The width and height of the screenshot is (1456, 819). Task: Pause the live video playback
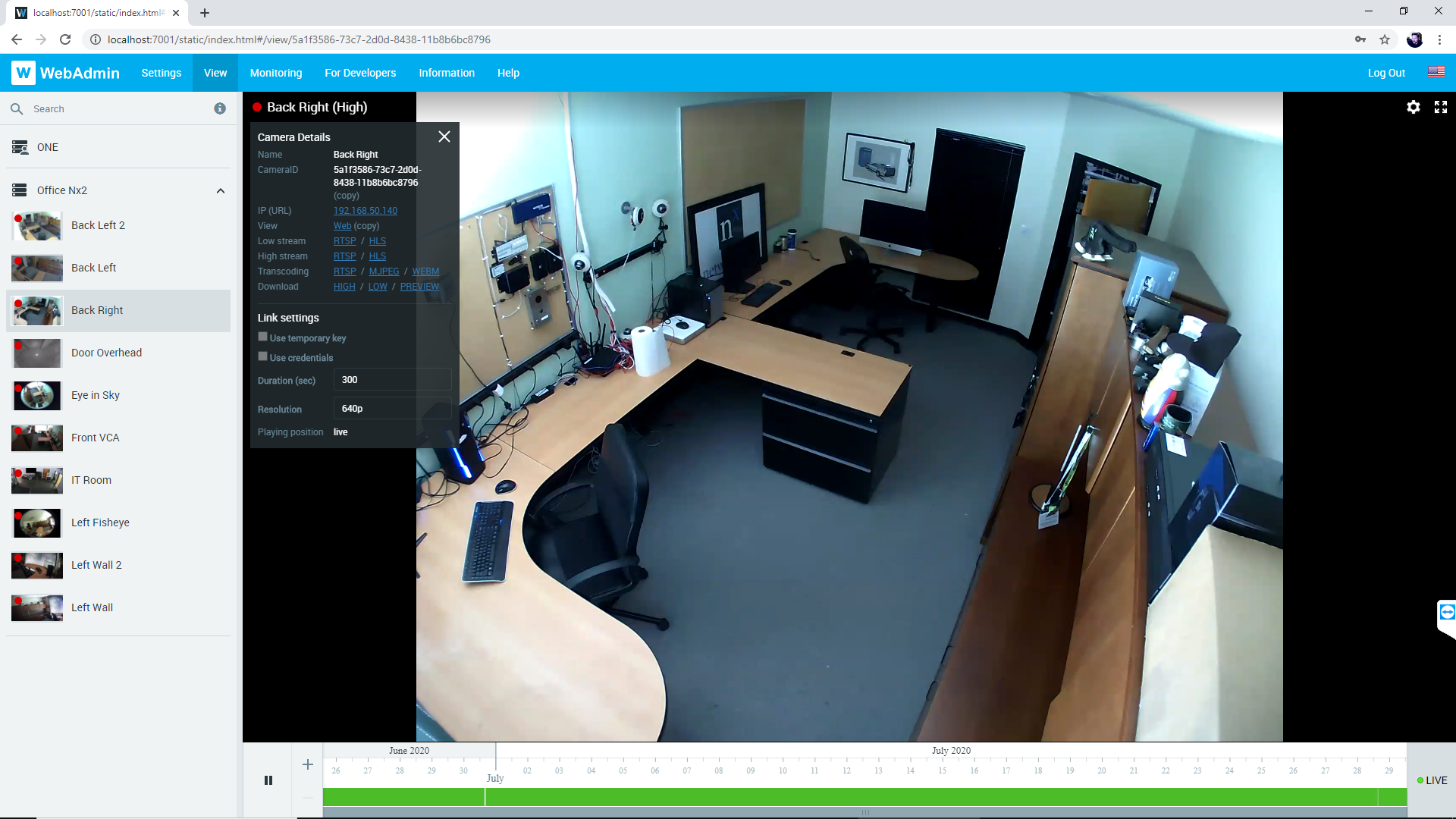268,780
